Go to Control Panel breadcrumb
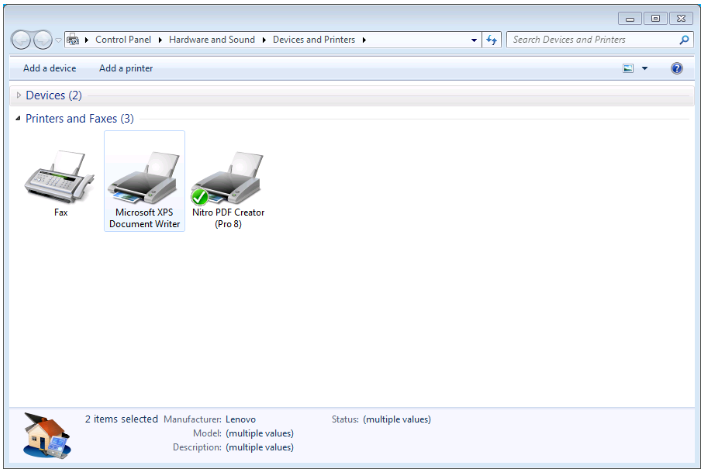Viewport: 706px width, 472px height. 123,40
